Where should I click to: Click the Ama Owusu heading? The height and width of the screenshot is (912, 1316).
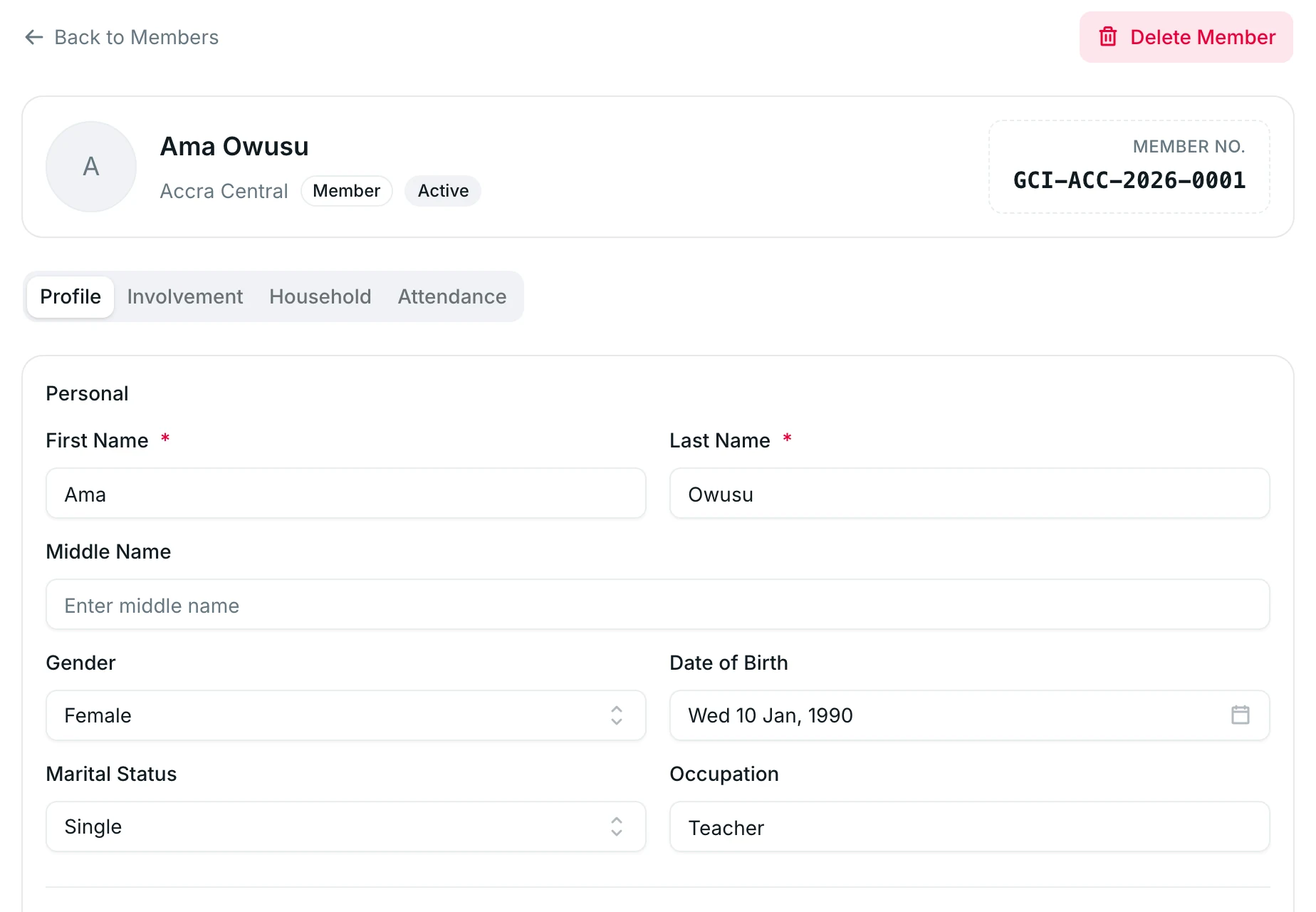pos(234,146)
